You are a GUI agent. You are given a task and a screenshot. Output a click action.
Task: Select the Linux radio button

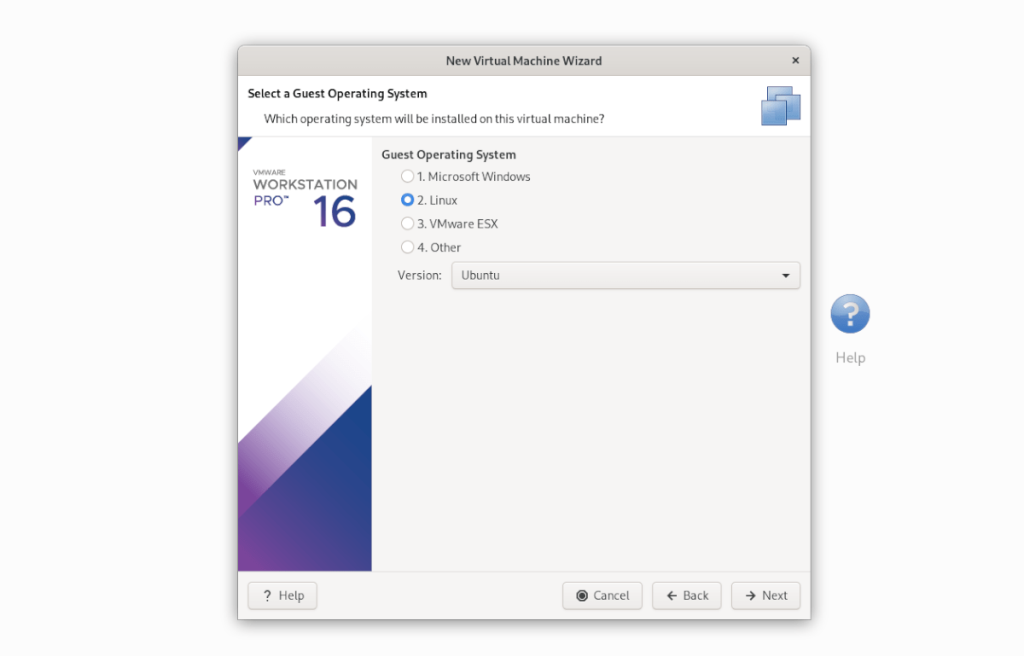click(407, 199)
